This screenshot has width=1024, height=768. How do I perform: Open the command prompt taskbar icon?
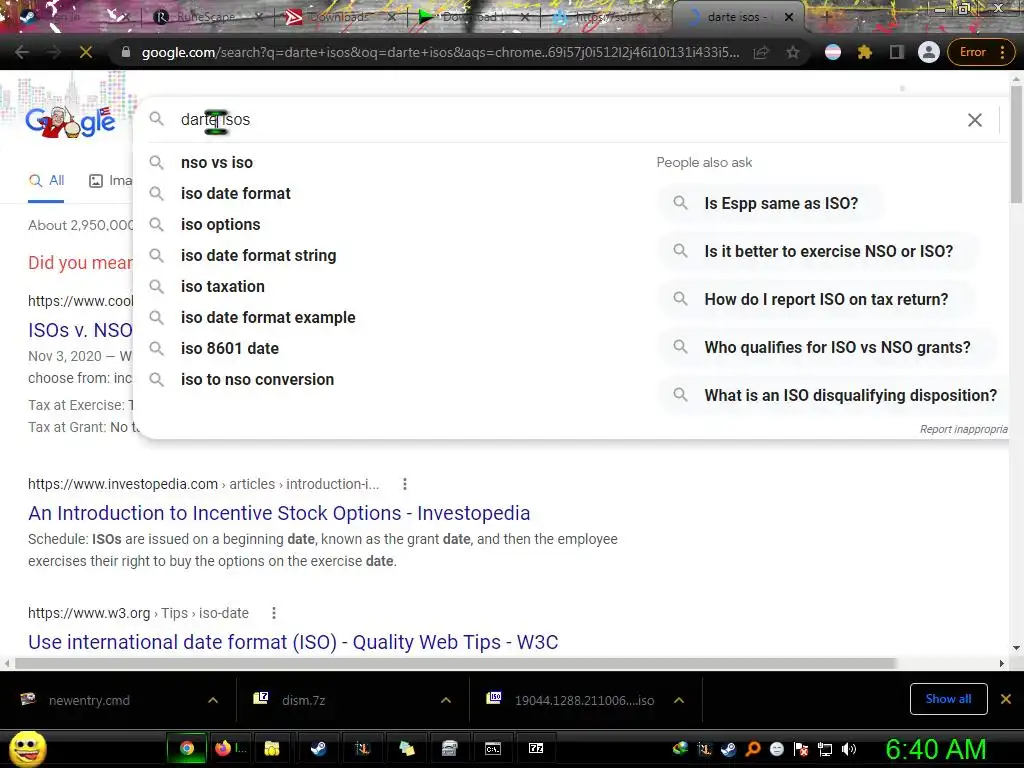[493, 748]
